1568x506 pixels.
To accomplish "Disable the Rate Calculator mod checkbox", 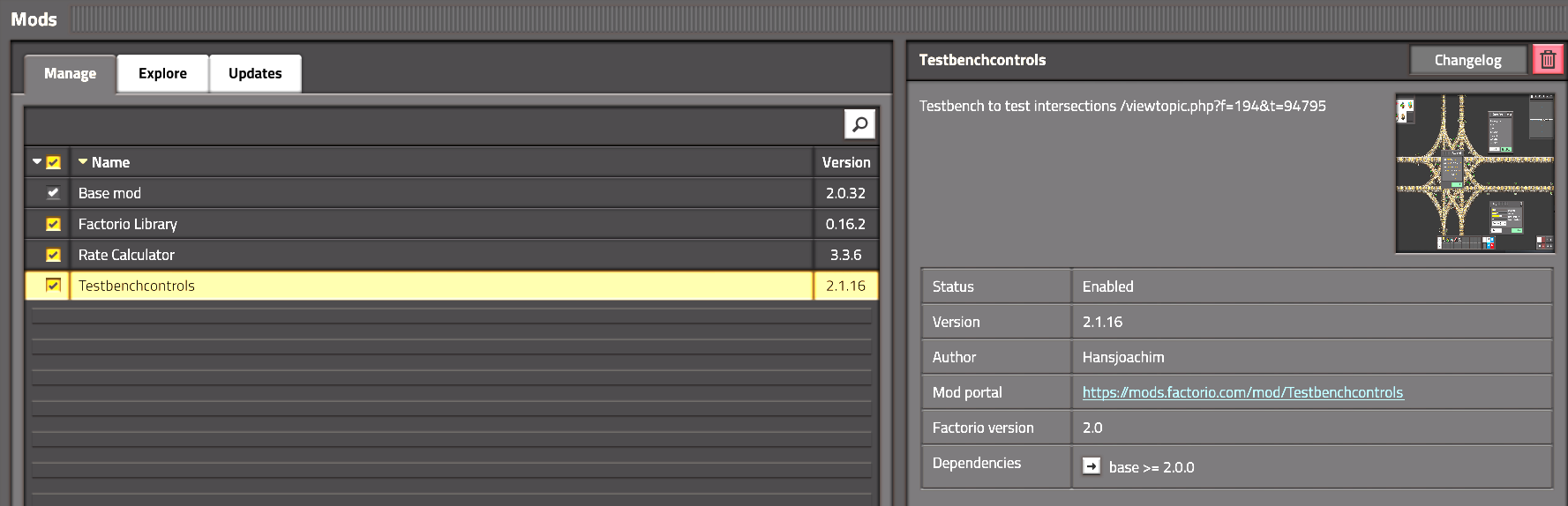I will click(x=53, y=255).
